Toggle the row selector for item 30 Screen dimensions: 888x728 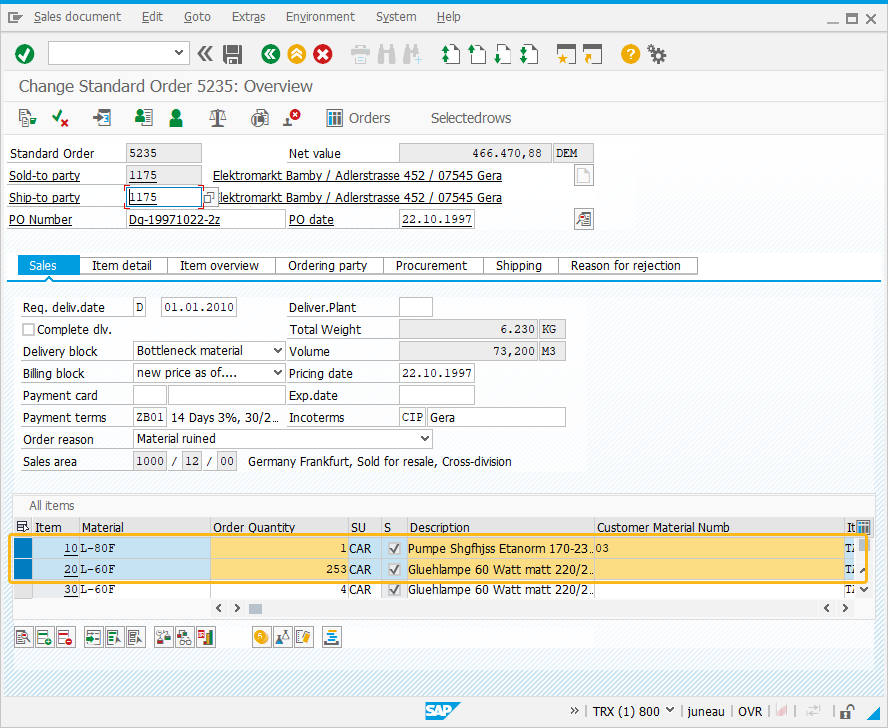pyautogui.click(x=23, y=590)
